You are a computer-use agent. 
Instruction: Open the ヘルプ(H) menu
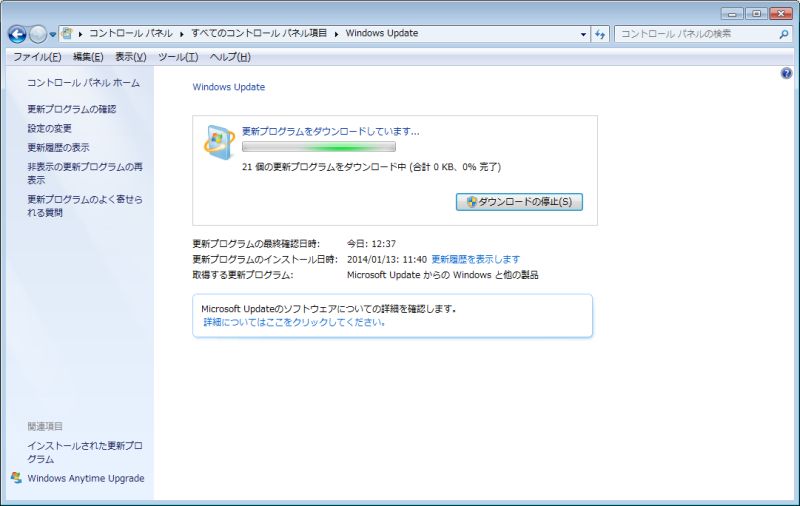pos(230,57)
